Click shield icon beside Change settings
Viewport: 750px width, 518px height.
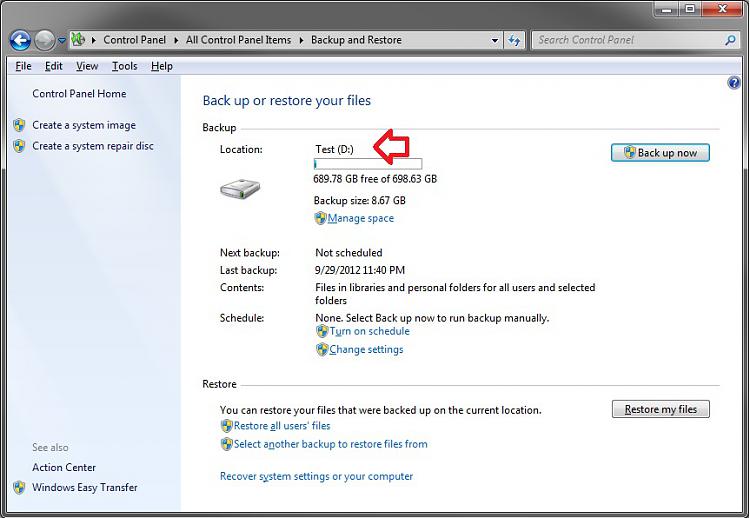(x=322, y=350)
